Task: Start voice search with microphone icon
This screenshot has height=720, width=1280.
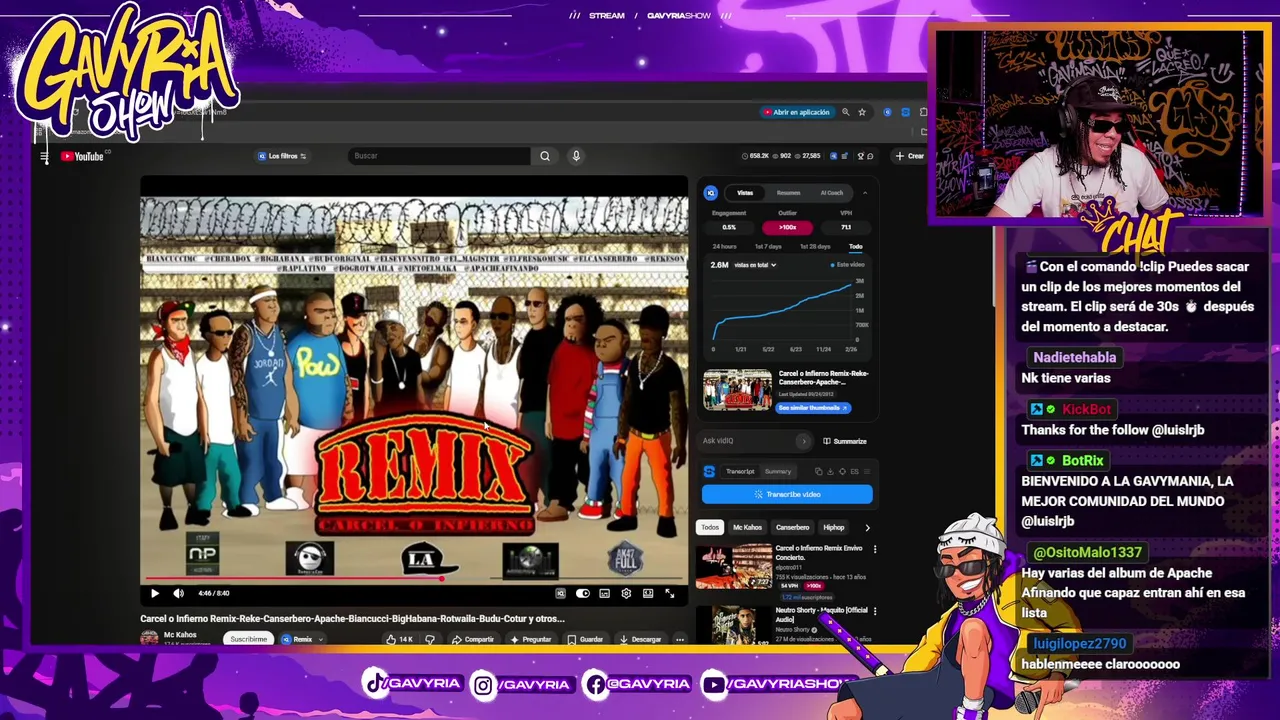Action: pyautogui.click(x=576, y=156)
